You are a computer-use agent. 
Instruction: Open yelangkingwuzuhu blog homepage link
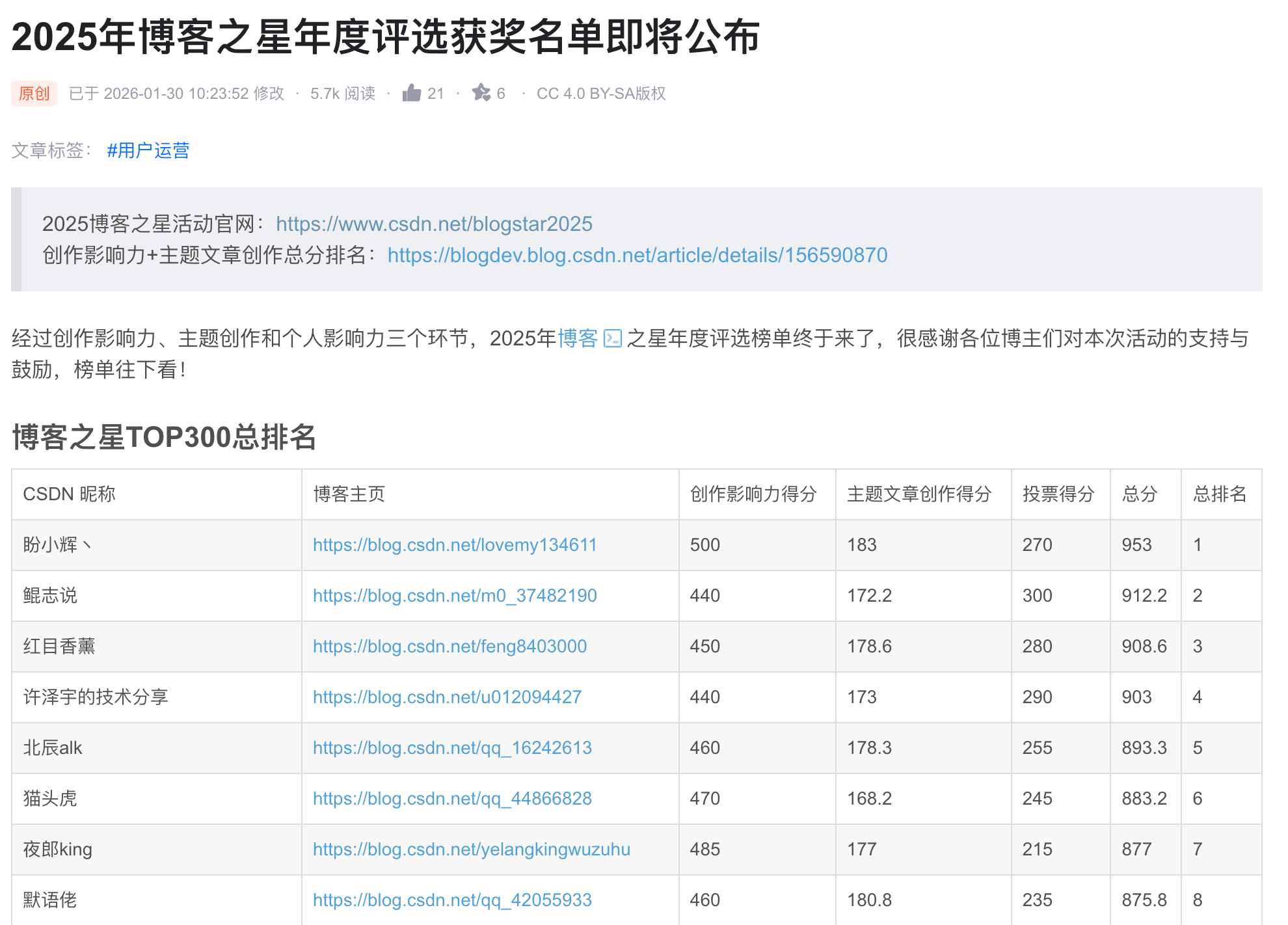(471, 849)
